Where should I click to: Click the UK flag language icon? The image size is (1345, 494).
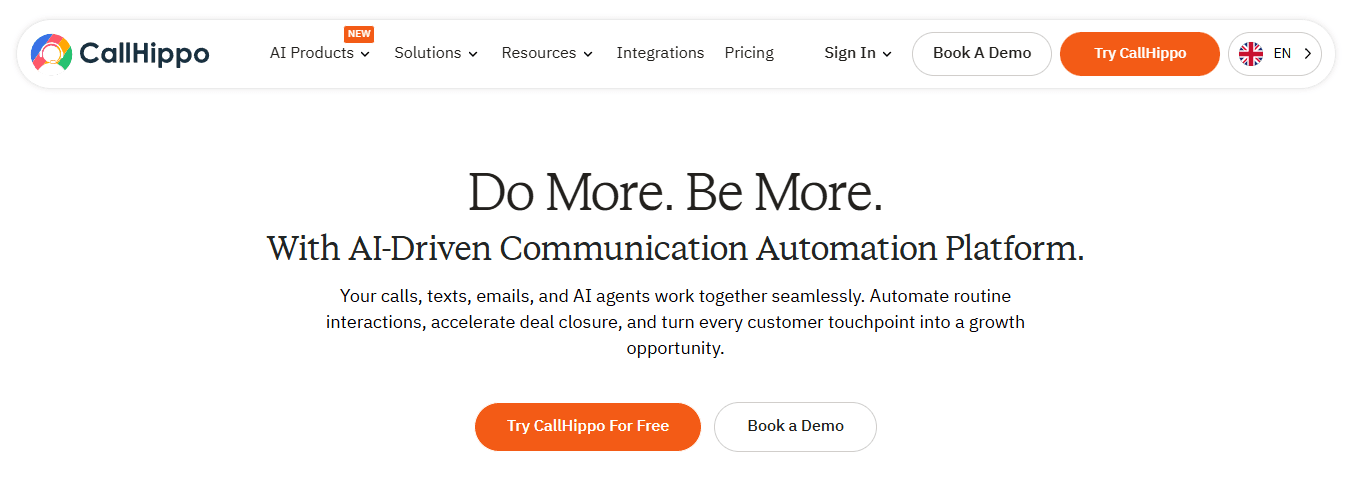1251,54
